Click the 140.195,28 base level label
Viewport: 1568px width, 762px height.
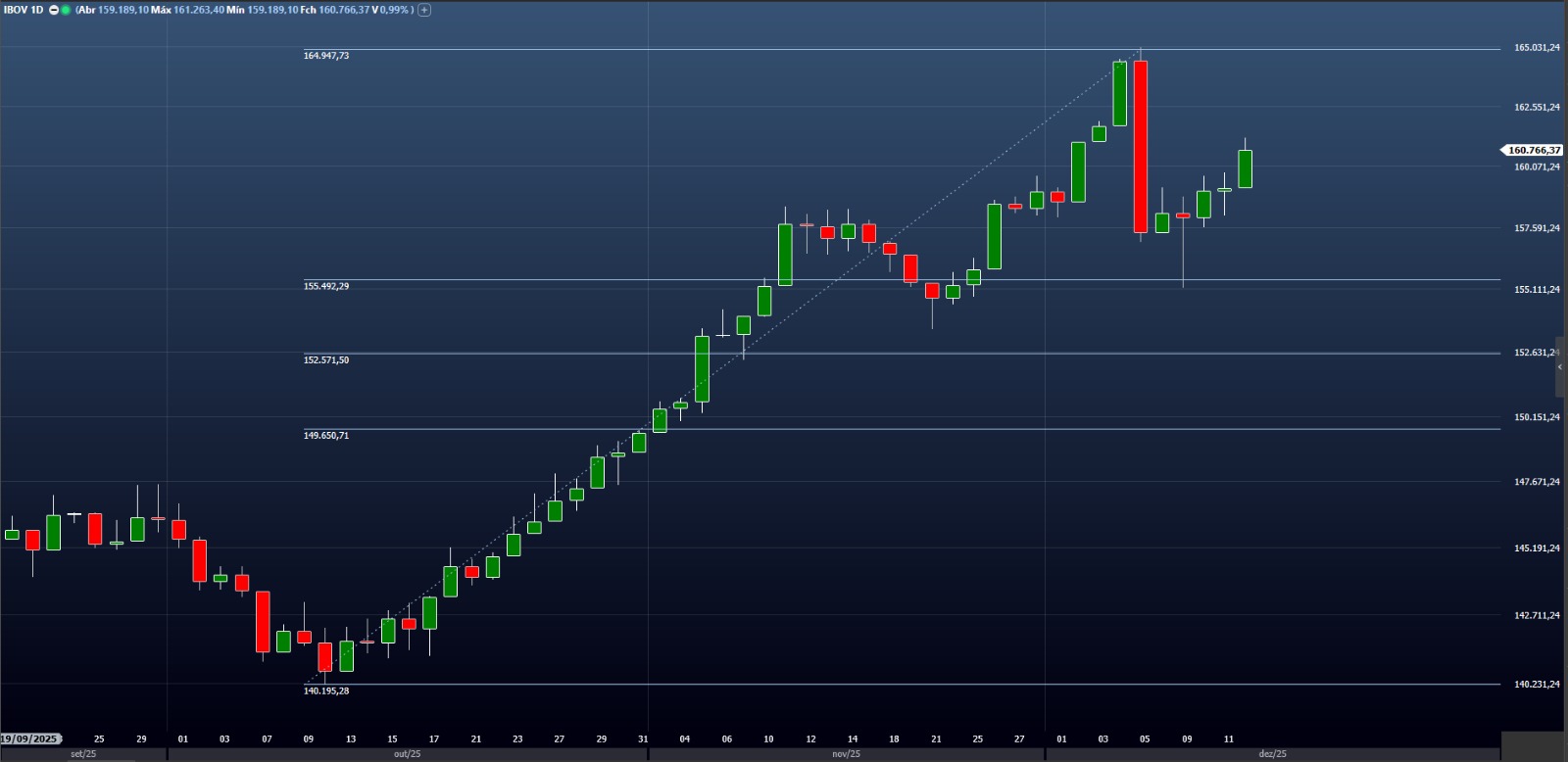tap(326, 691)
